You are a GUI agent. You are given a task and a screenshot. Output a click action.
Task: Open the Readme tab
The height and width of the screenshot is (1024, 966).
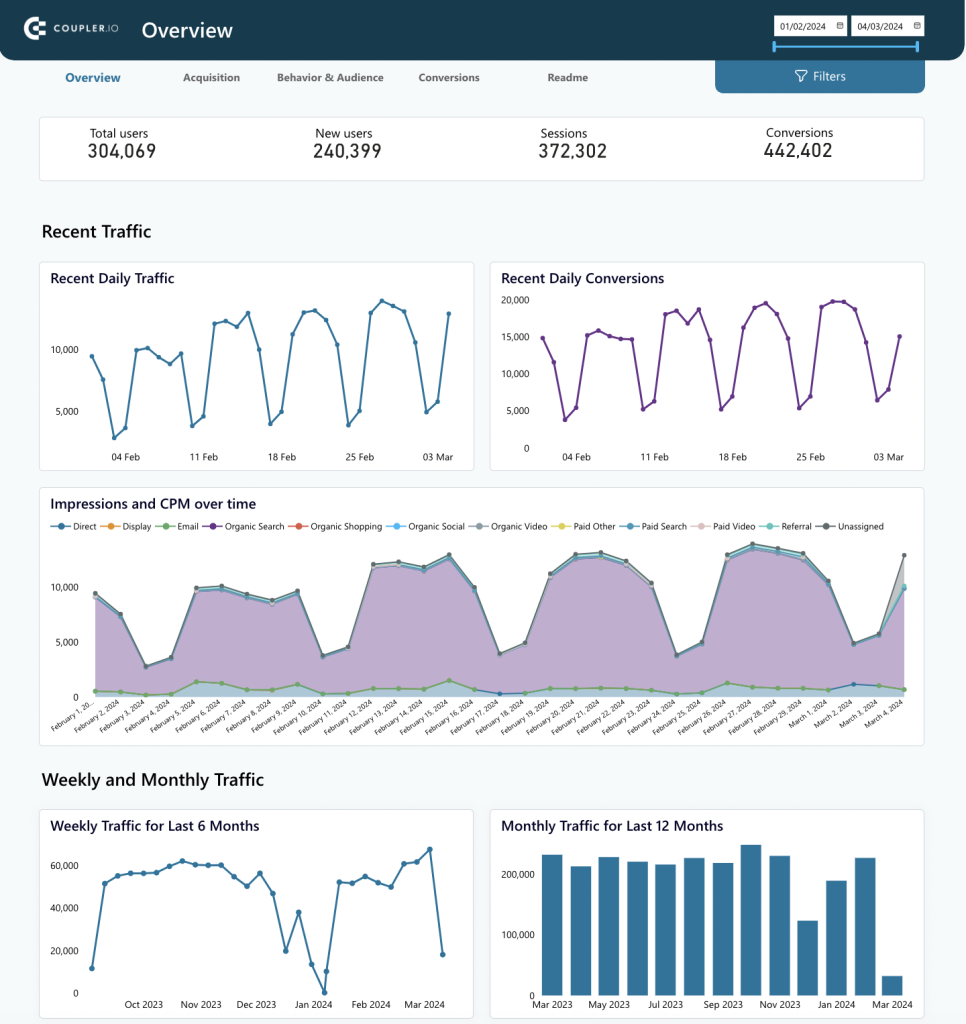pyautogui.click(x=567, y=77)
